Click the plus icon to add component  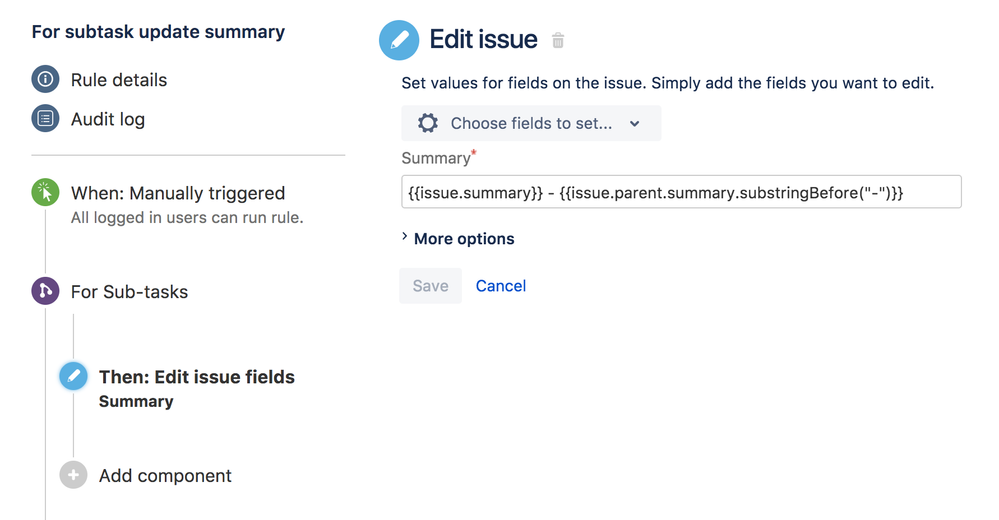(x=73, y=475)
